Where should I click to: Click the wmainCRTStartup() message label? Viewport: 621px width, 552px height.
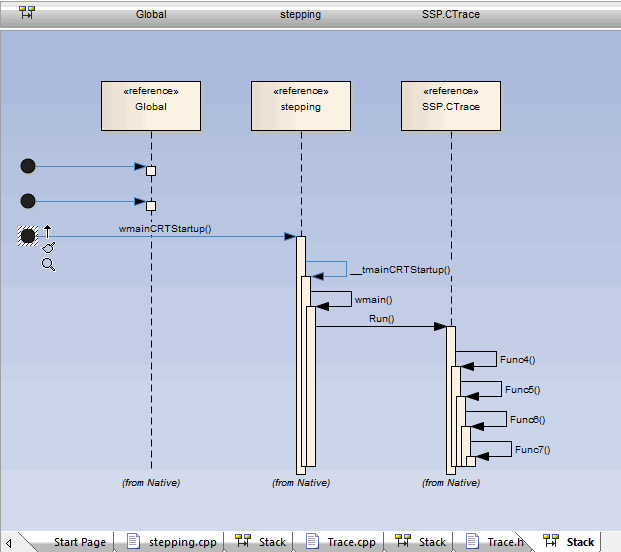click(x=165, y=229)
